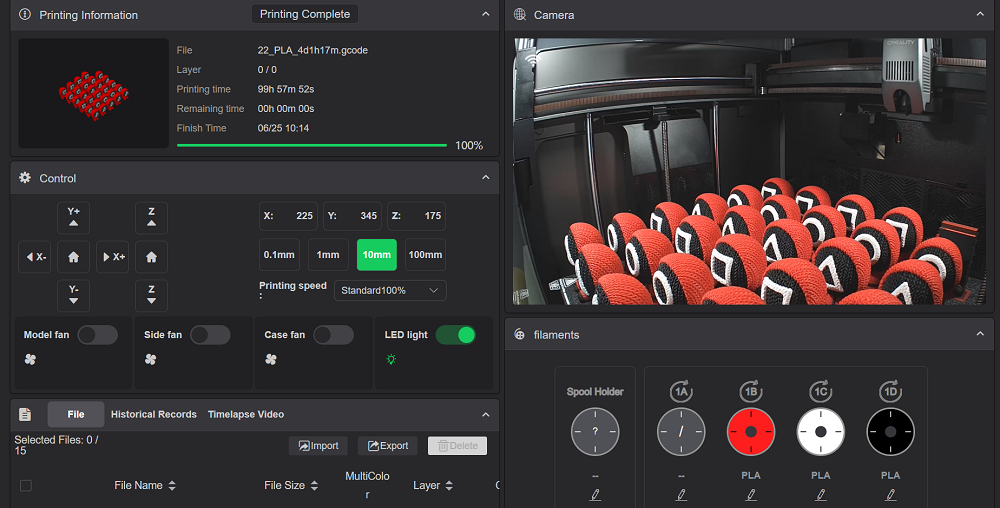Image resolution: width=1000 pixels, height=508 pixels.
Task: Open the Printing speed dropdown
Action: [x=390, y=291]
